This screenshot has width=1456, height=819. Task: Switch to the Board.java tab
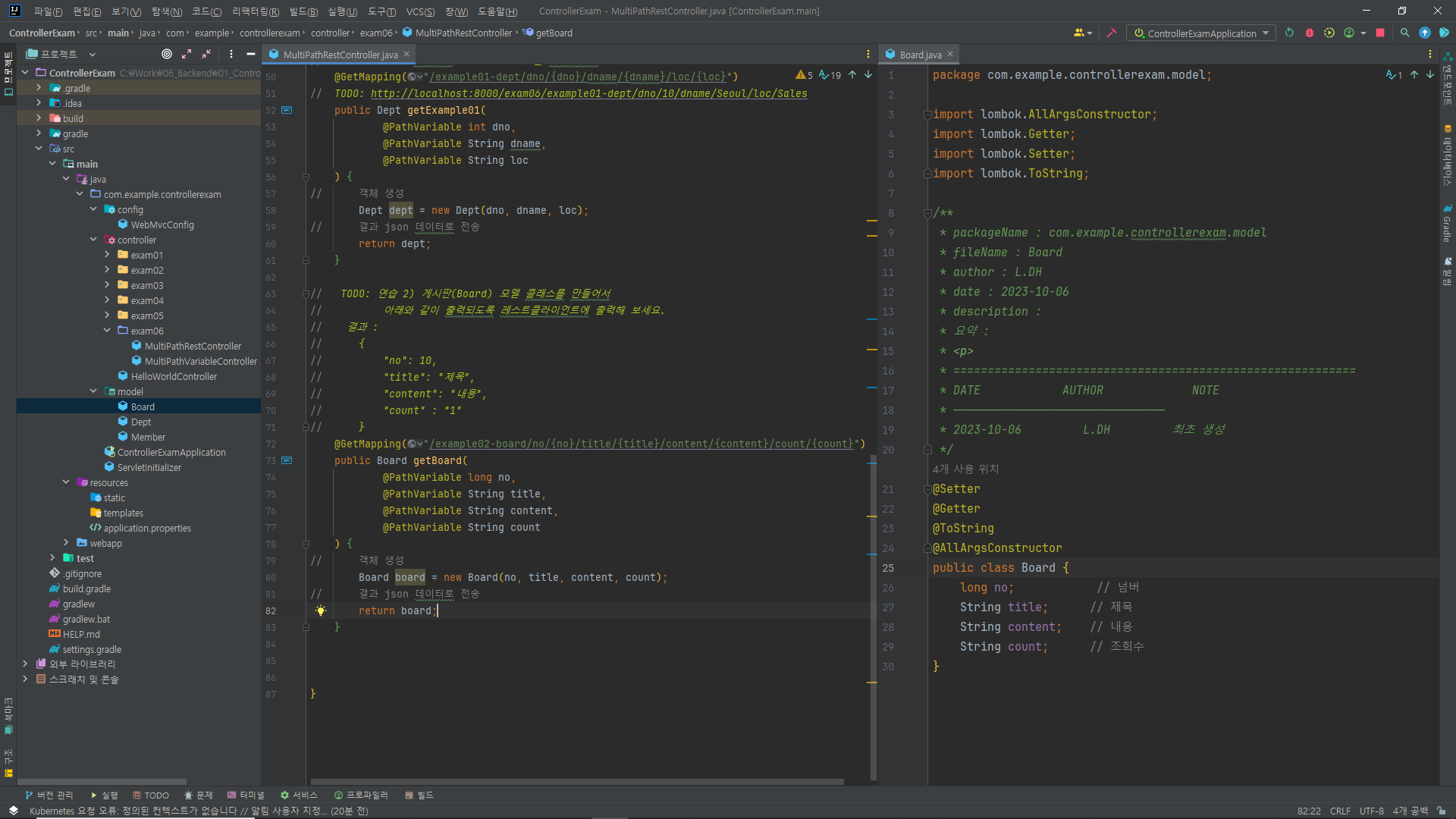920,55
